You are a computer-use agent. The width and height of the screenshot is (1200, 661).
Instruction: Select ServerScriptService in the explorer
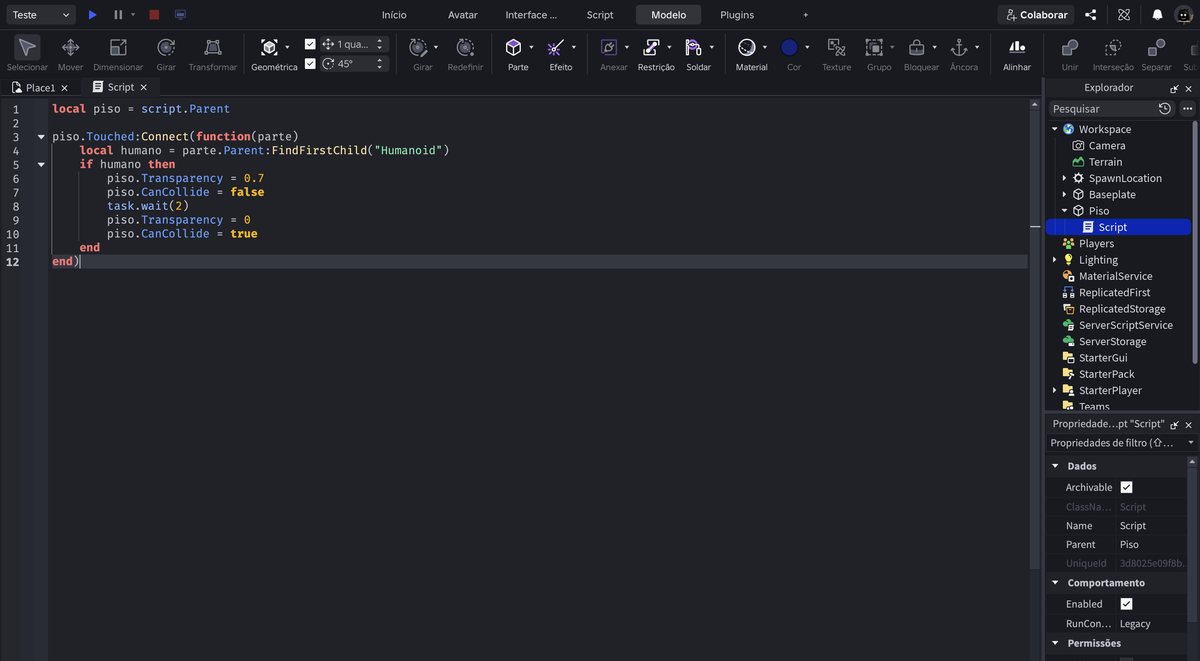[1125, 325]
